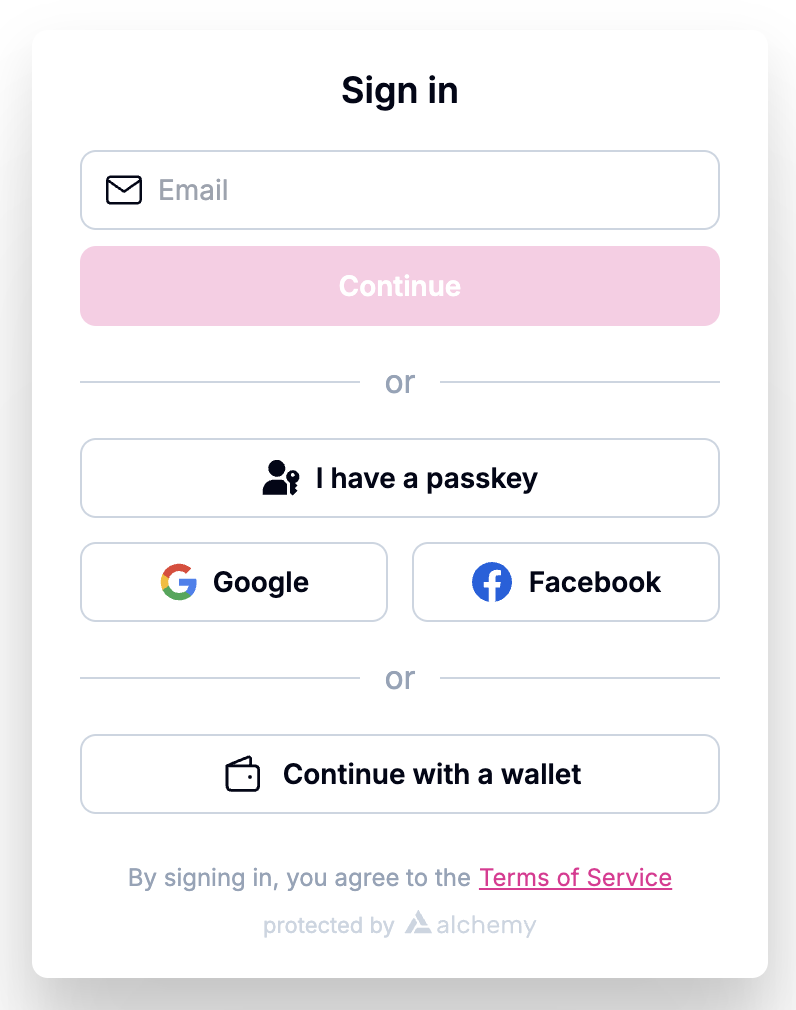Click the passkey person icon

pyautogui.click(x=278, y=477)
